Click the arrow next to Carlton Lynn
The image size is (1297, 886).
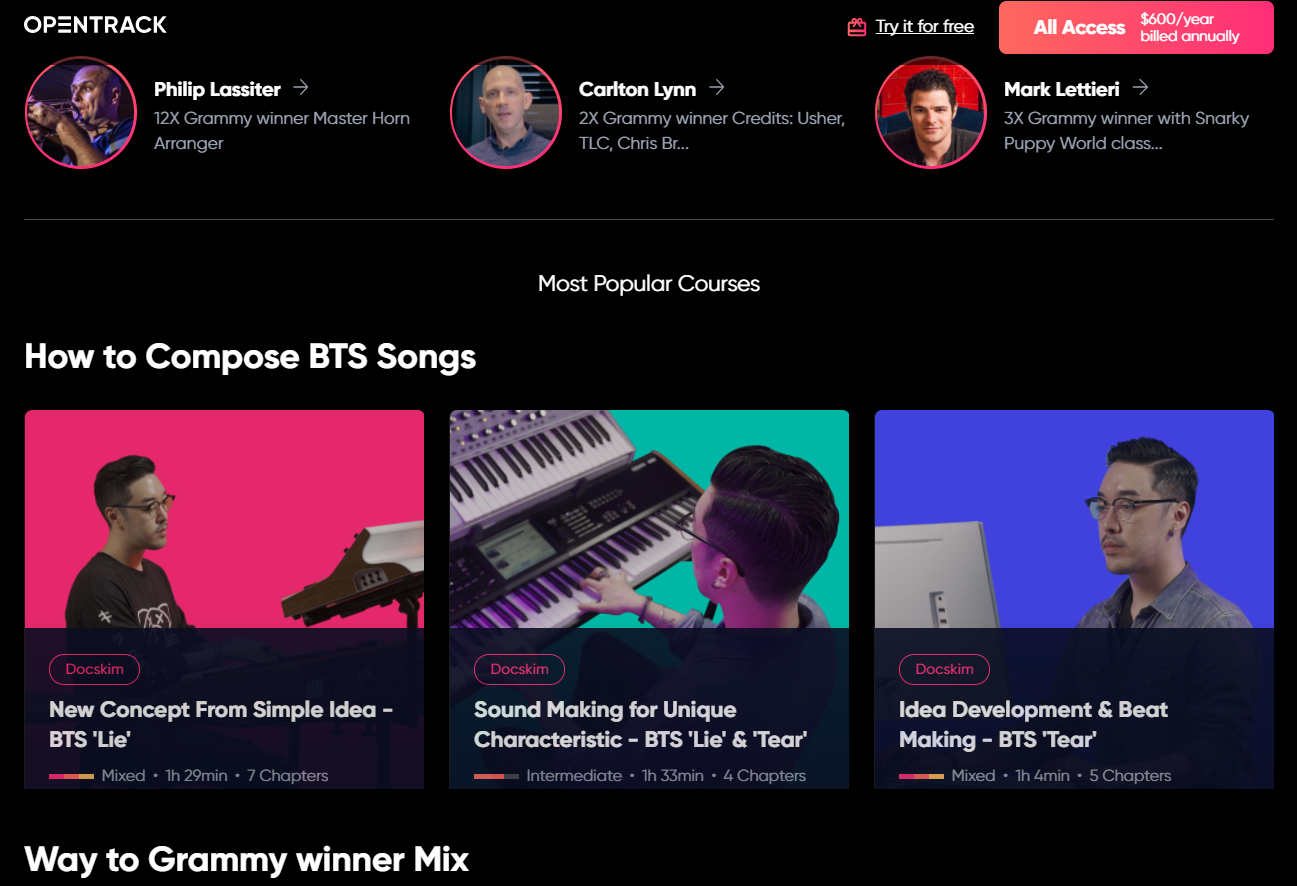click(x=716, y=88)
